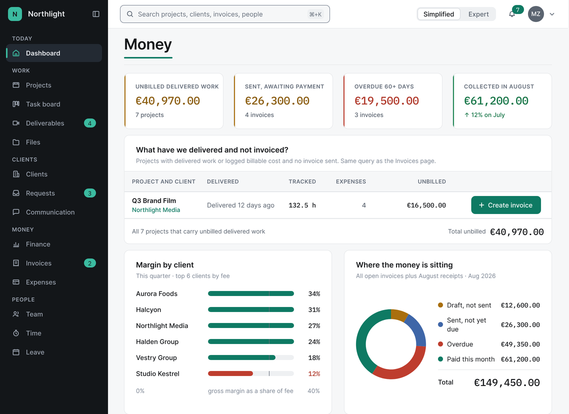Click the Northlight logo icon
The height and width of the screenshot is (414, 569).
click(15, 14)
